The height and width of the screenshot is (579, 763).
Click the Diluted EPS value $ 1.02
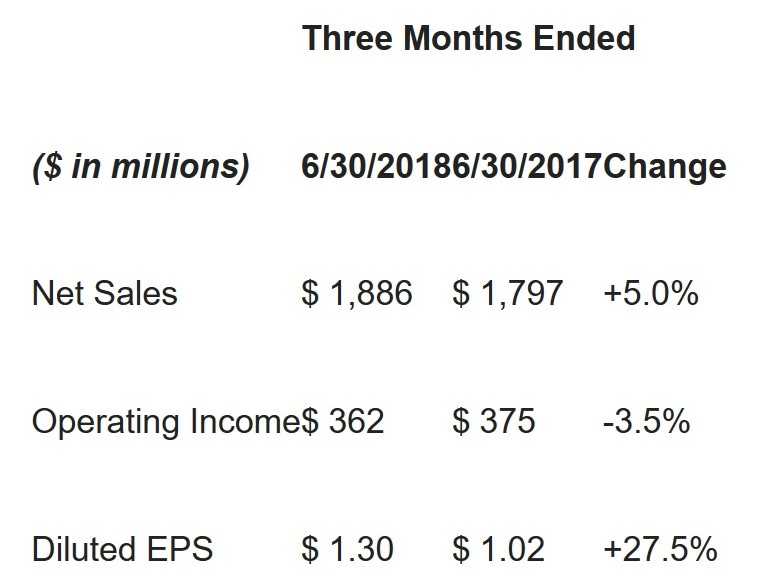pos(499,550)
